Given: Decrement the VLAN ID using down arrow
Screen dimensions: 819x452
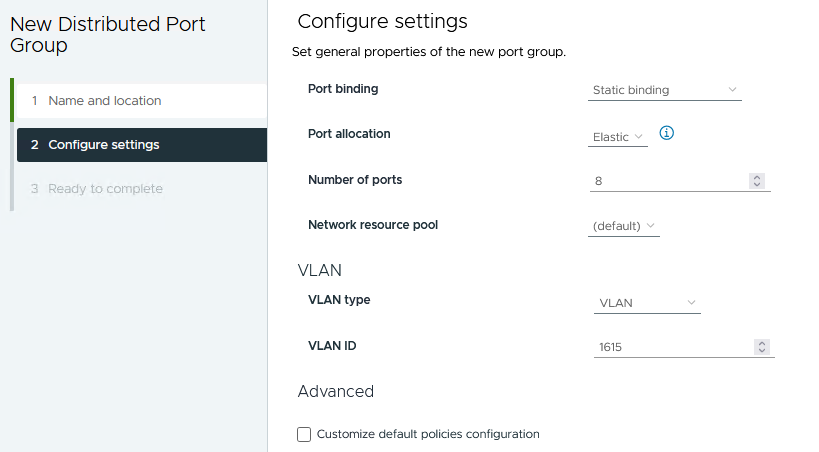Looking at the screenshot, I should (x=762, y=351).
